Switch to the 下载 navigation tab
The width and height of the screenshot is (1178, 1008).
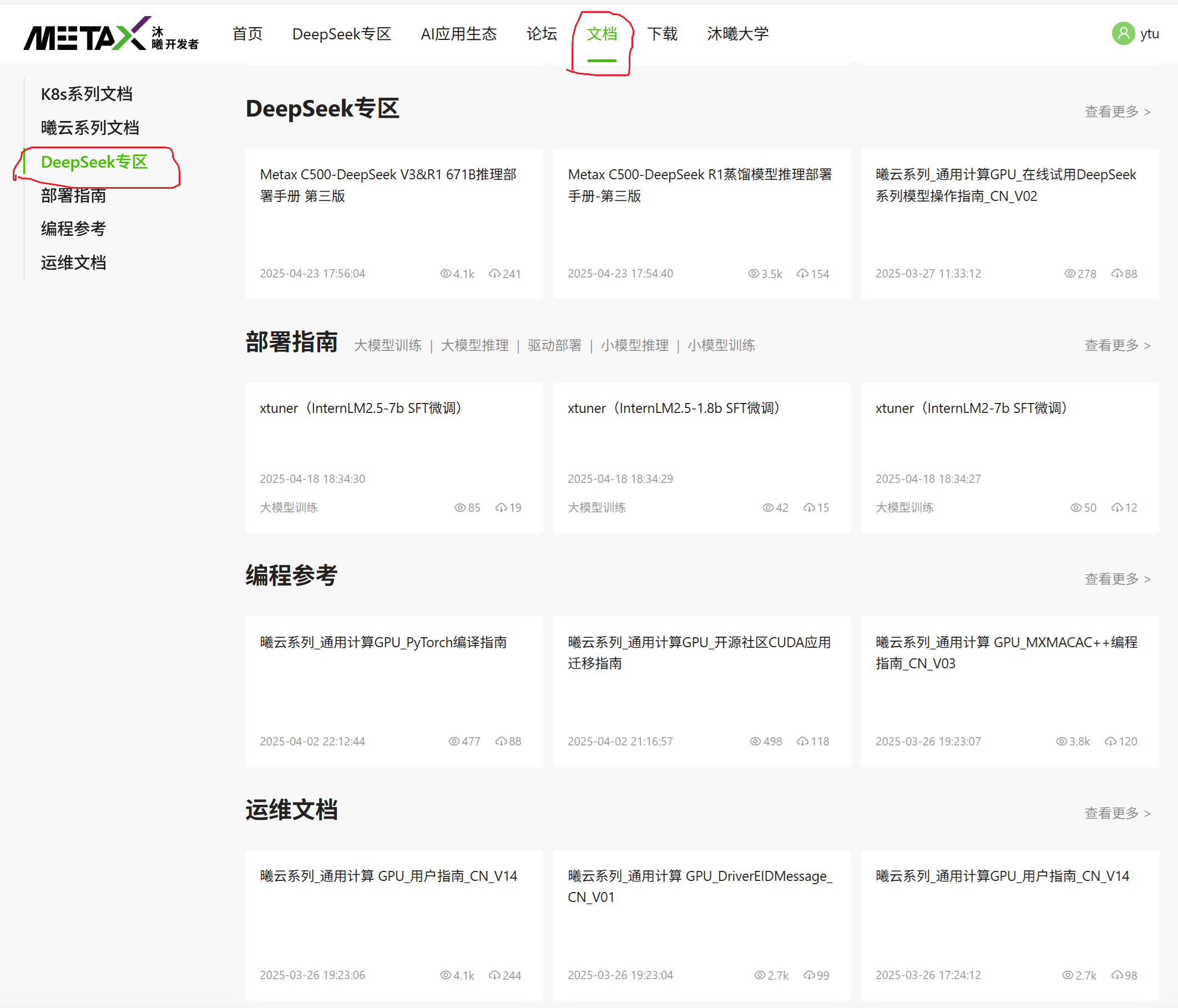pos(662,34)
